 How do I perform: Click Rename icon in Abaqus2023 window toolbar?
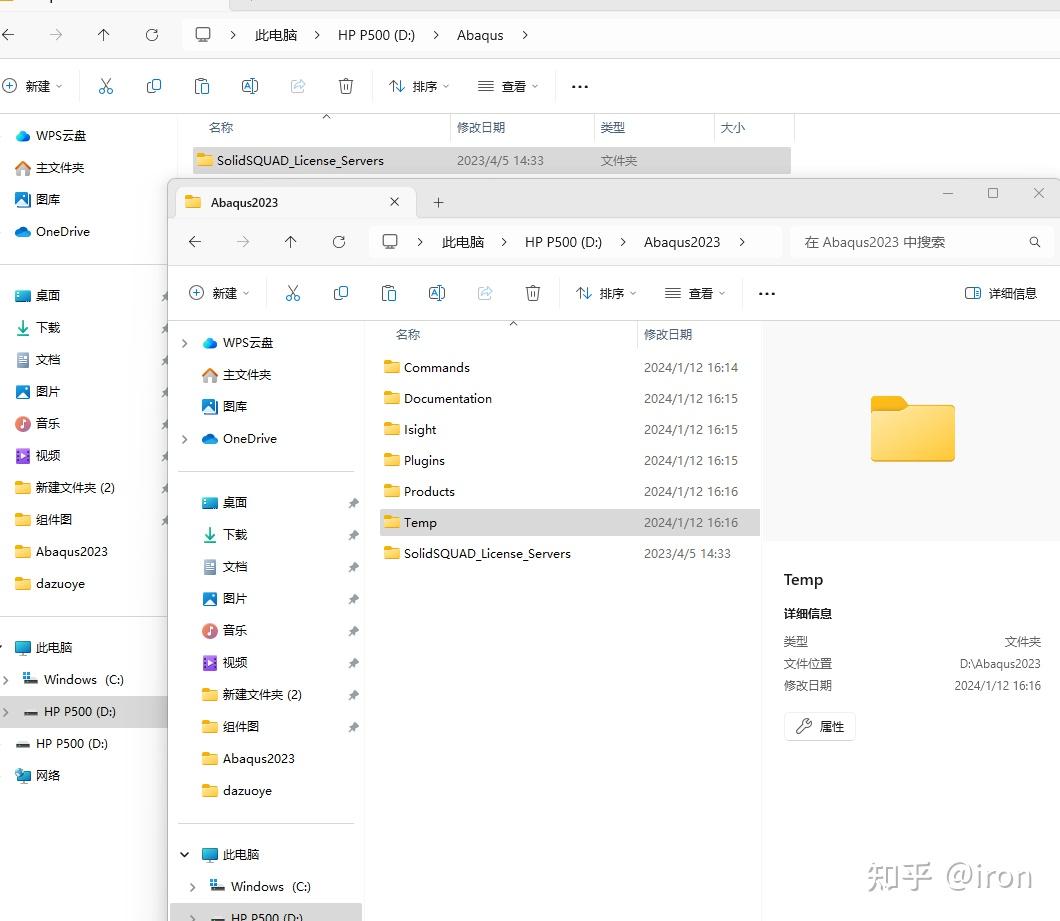click(437, 293)
